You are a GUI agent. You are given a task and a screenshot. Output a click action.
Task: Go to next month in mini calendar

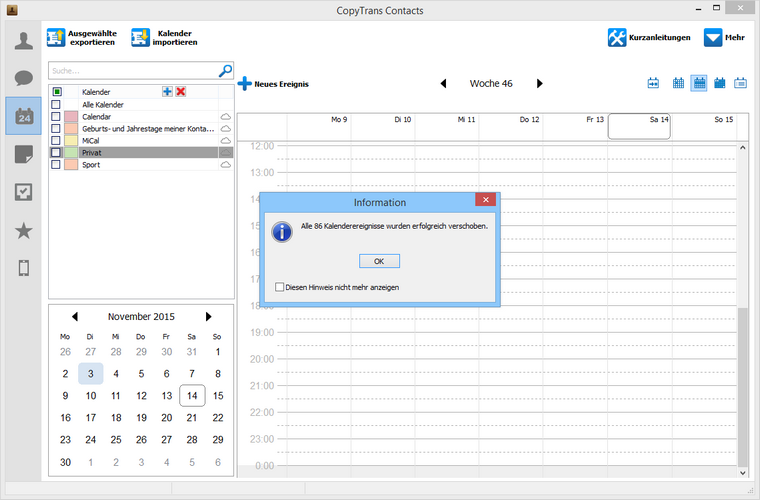coord(208,316)
